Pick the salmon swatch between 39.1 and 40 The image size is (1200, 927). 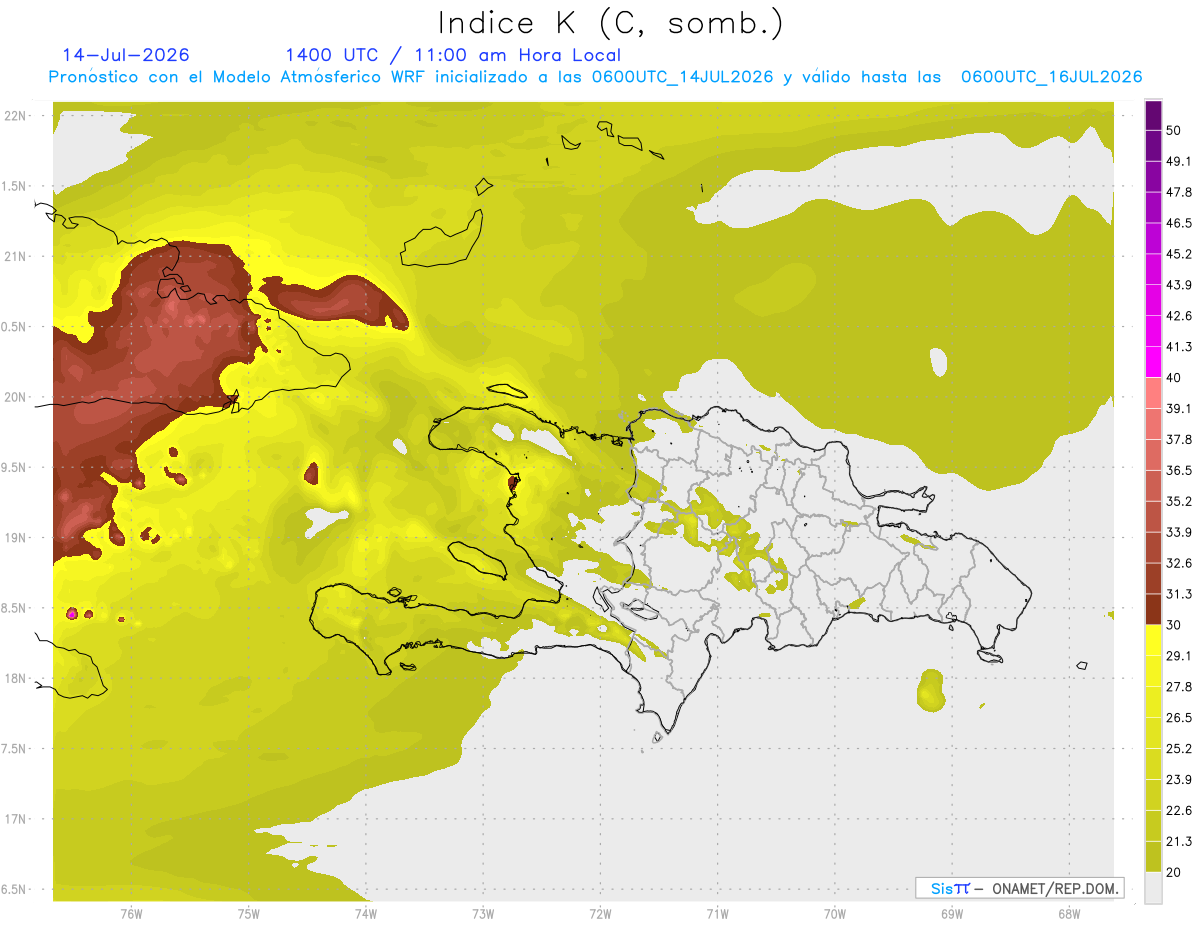(x=1153, y=393)
